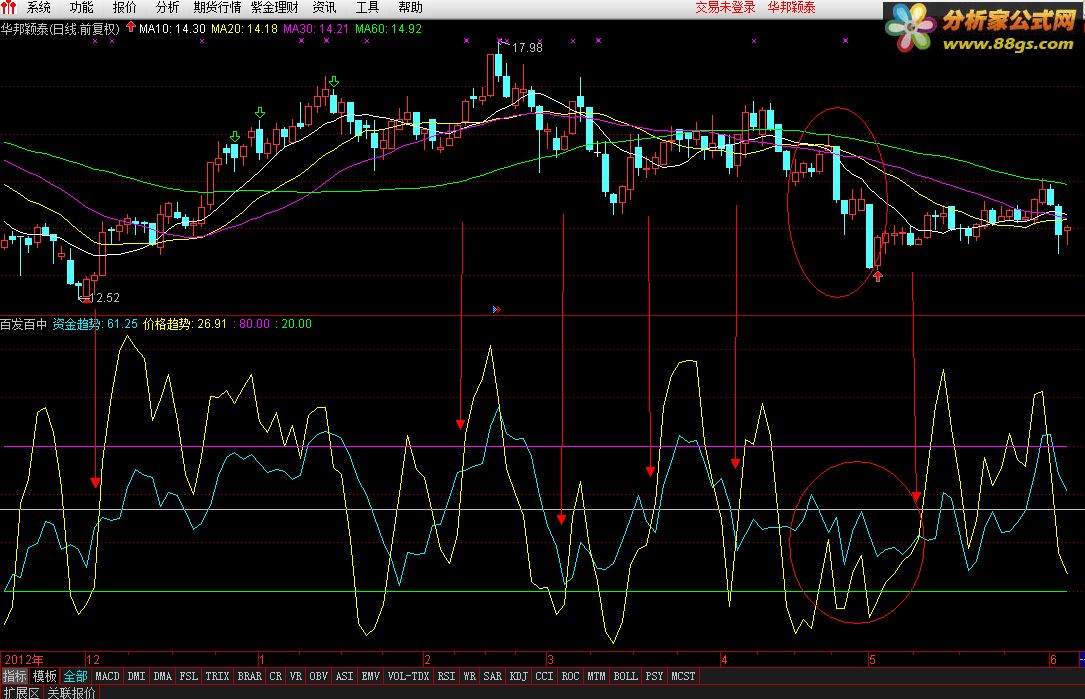Screen dimensions: 1085x699
Task: Open the 资讯 menu
Action: 325,8
